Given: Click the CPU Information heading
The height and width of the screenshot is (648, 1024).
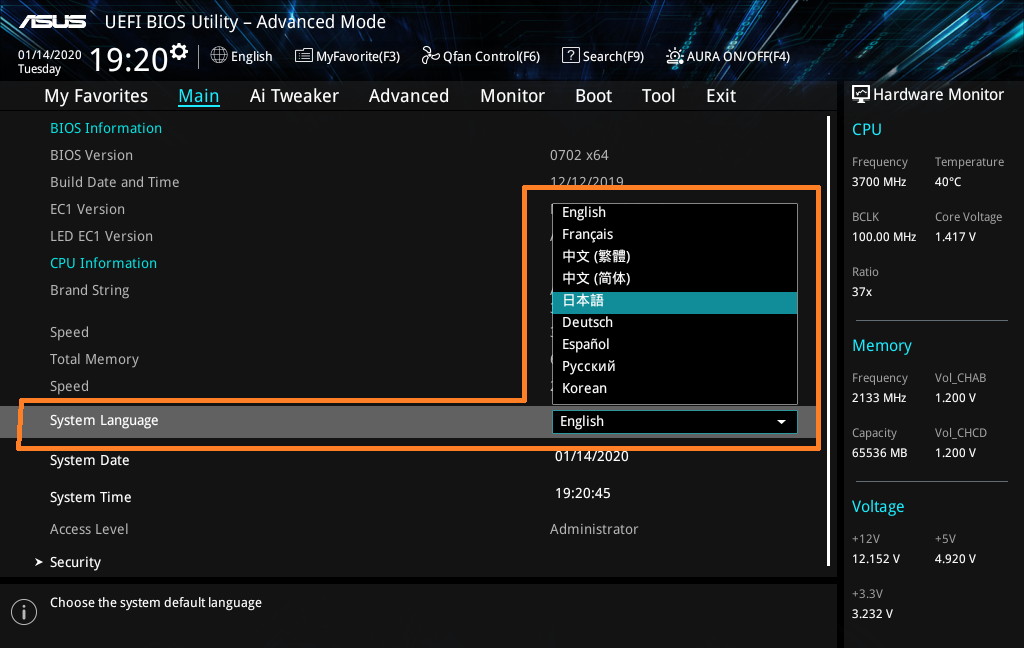Looking at the screenshot, I should click(x=103, y=263).
